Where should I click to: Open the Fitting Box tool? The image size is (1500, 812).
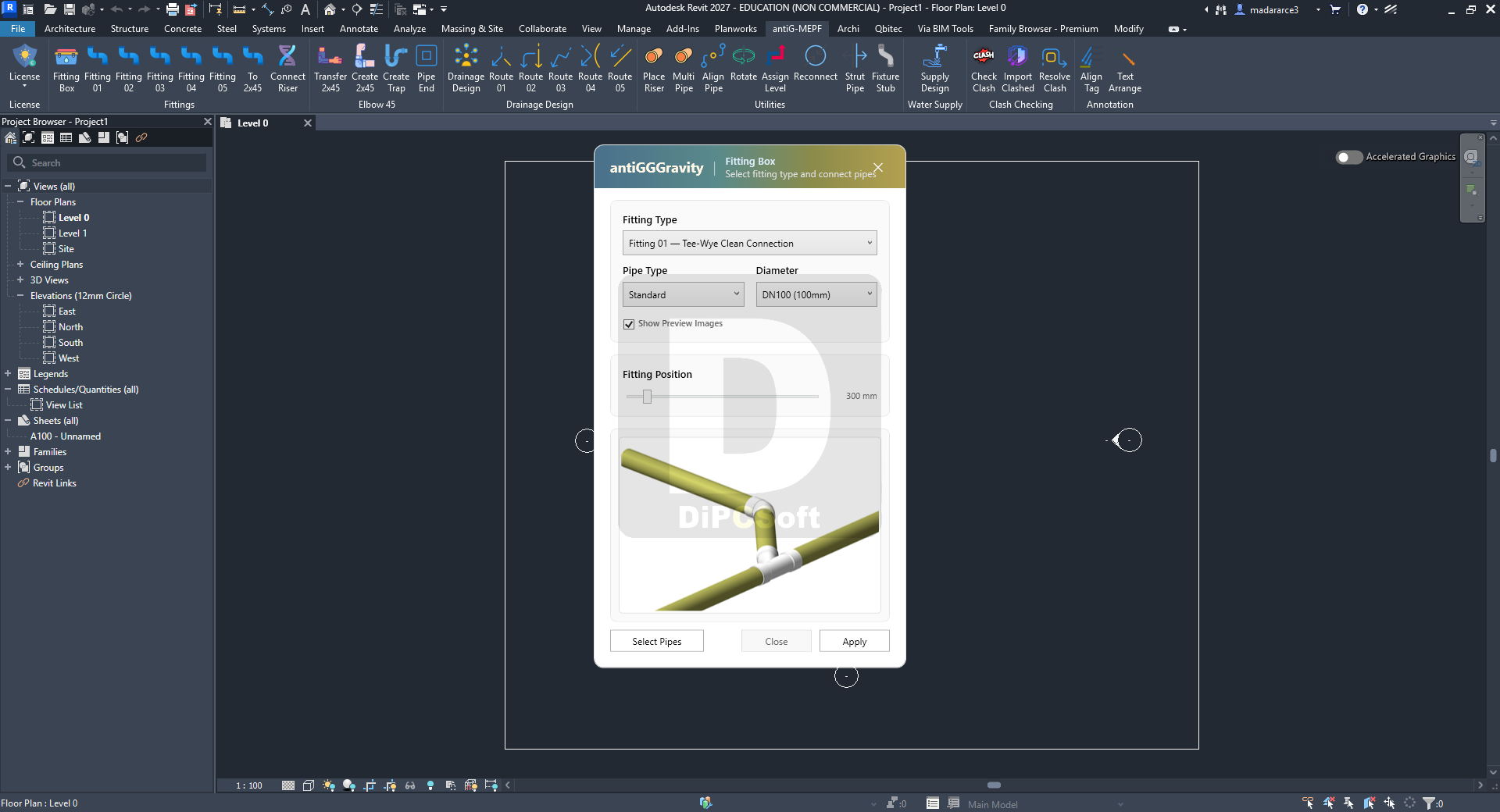click(x=66, y=69)
